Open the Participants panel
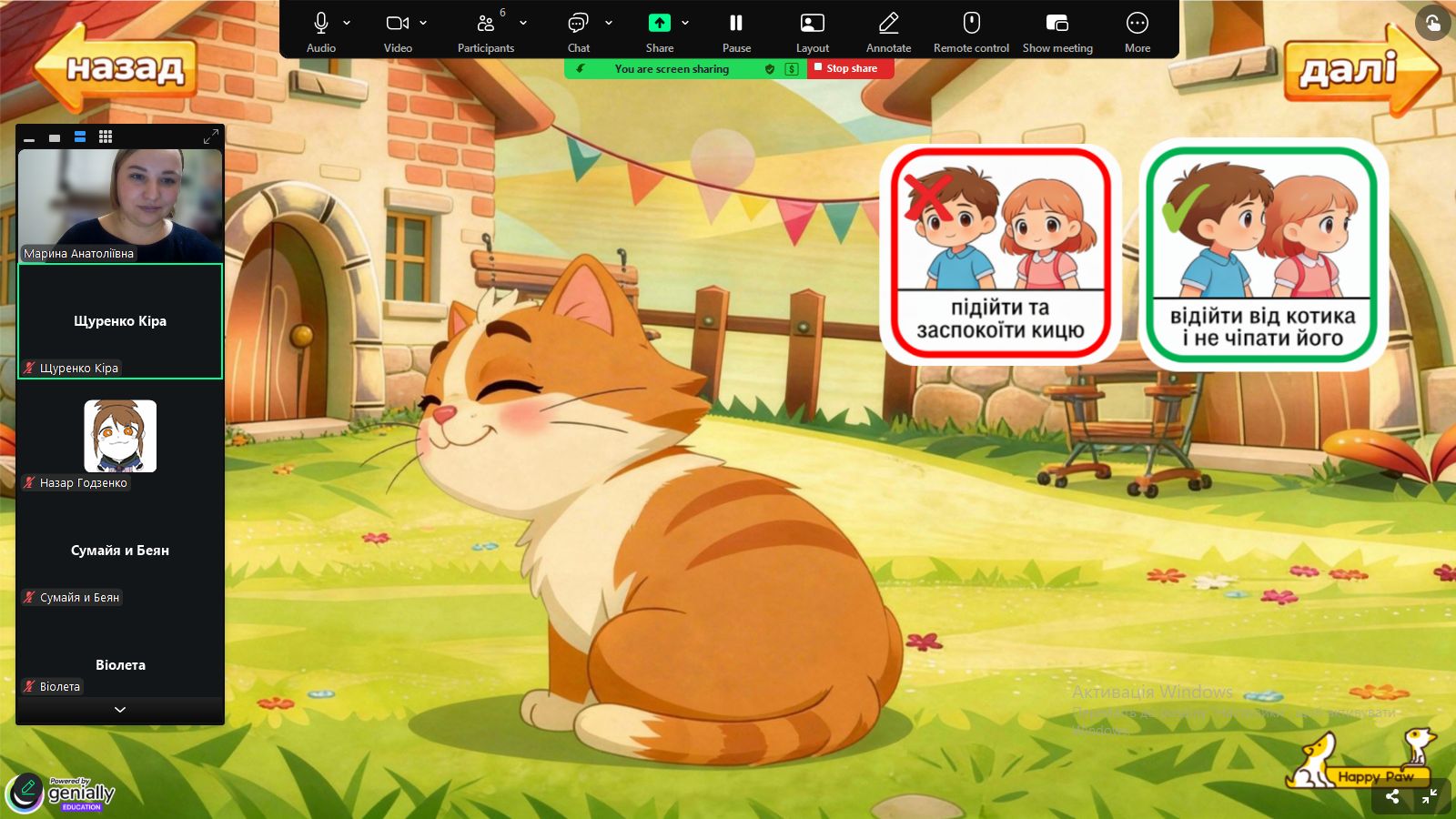The image size is (1456, 819). tap(486, 24)
